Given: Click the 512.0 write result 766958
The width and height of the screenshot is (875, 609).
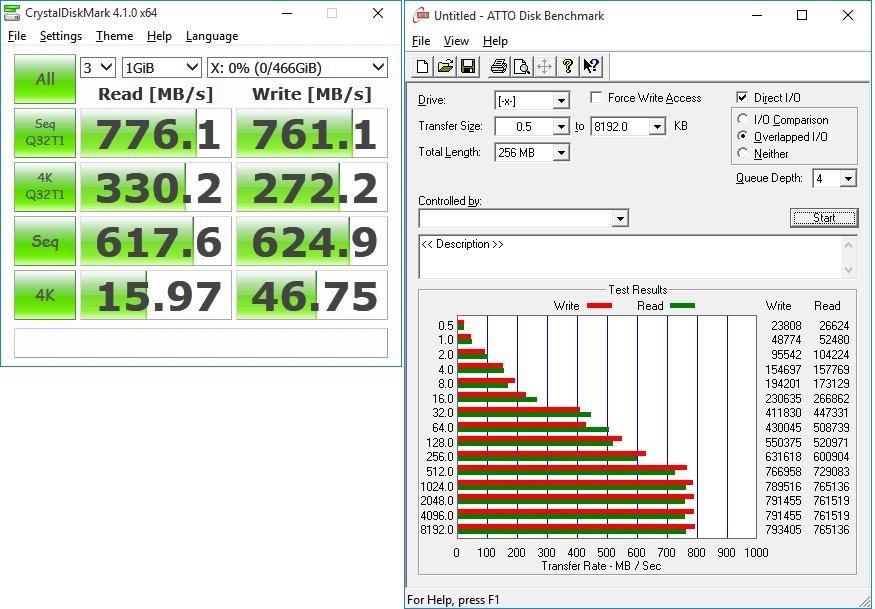Looking at the screenshot, I should [783, 472].
